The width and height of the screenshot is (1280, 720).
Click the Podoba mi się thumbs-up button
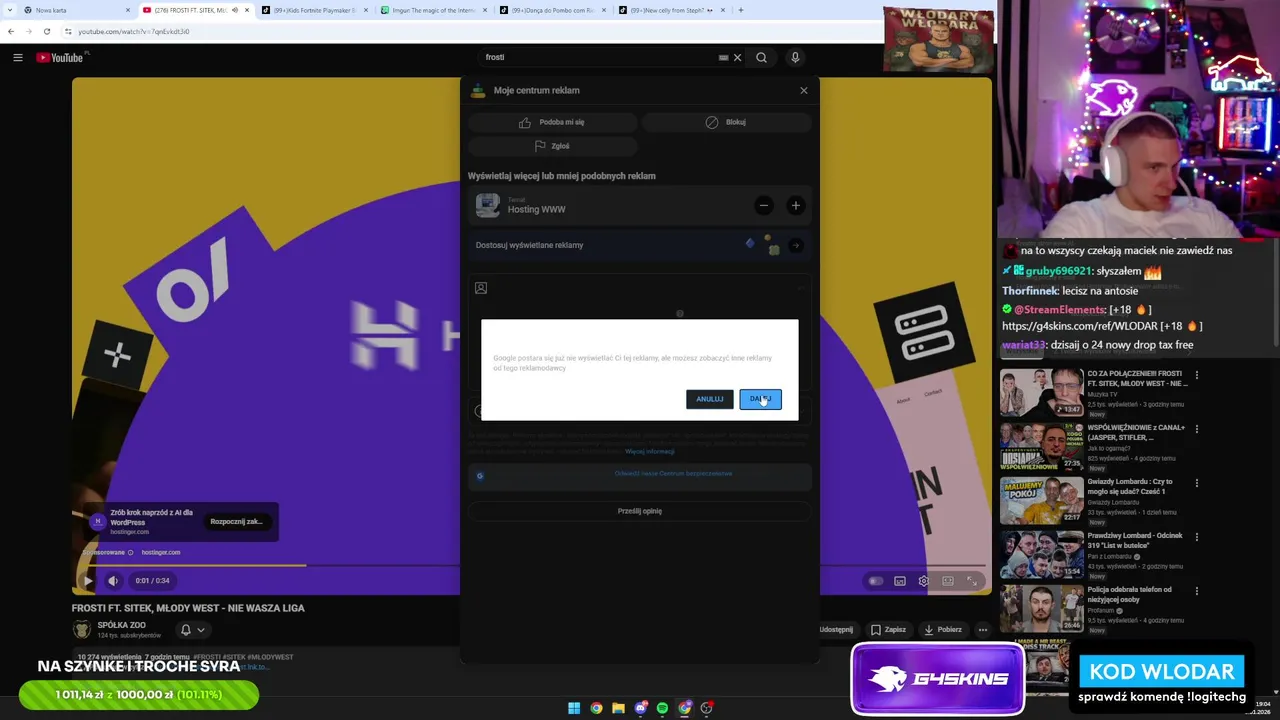click(552, 122)
